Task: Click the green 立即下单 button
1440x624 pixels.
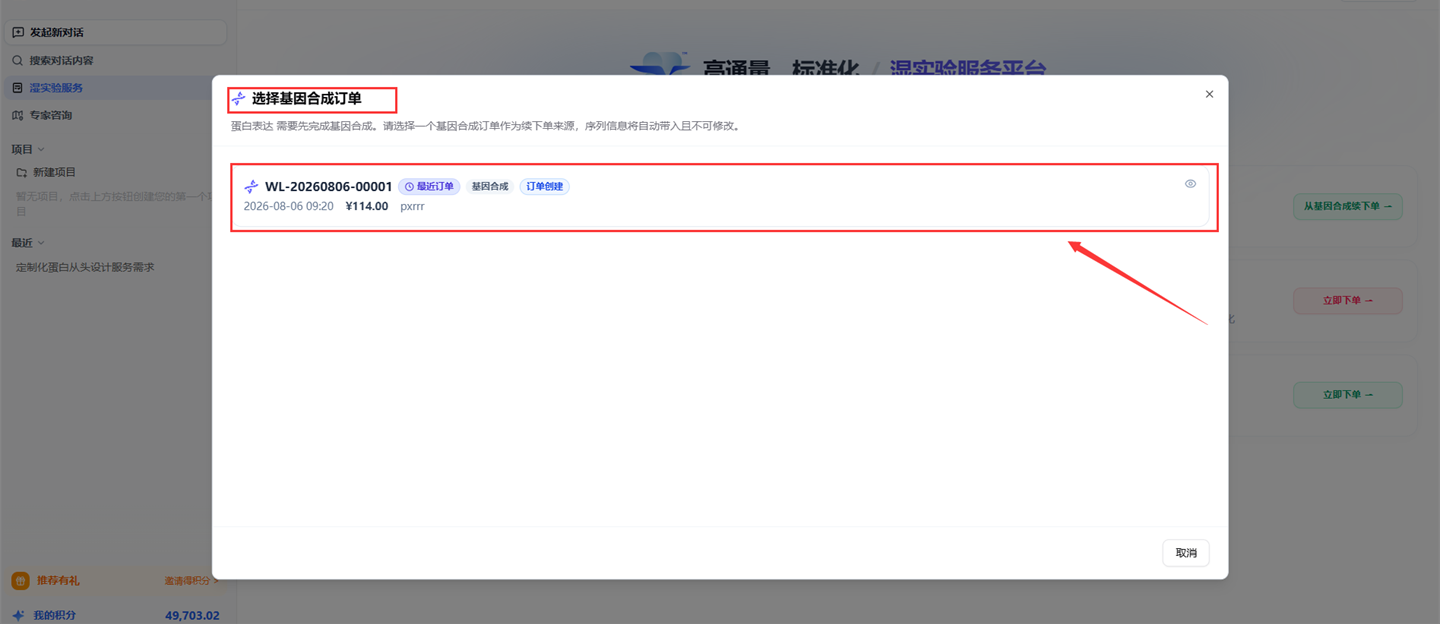Action: (1348, 394)
